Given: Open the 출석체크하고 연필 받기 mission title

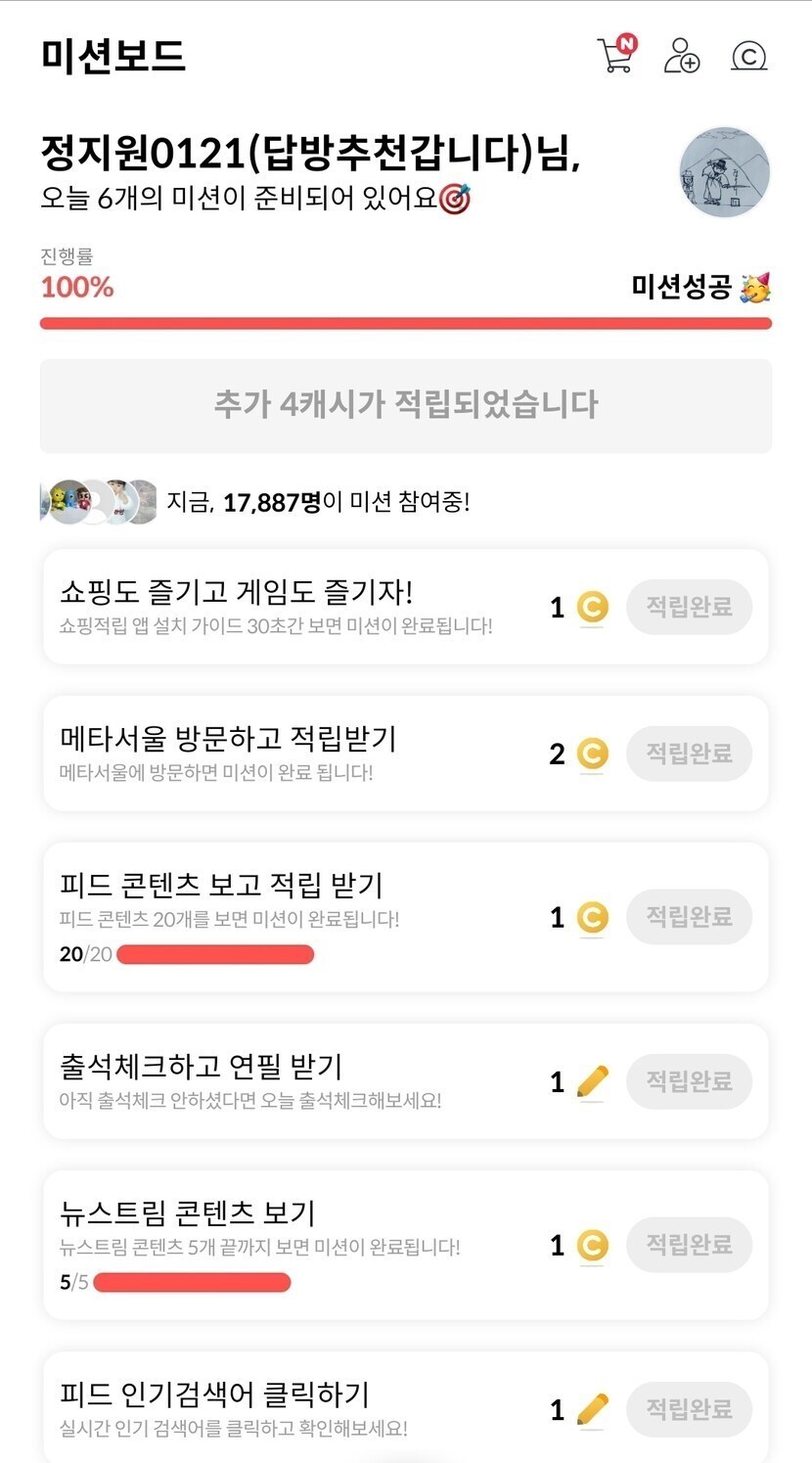Looking at the screenshot, I should click(x=201, y=1066).
